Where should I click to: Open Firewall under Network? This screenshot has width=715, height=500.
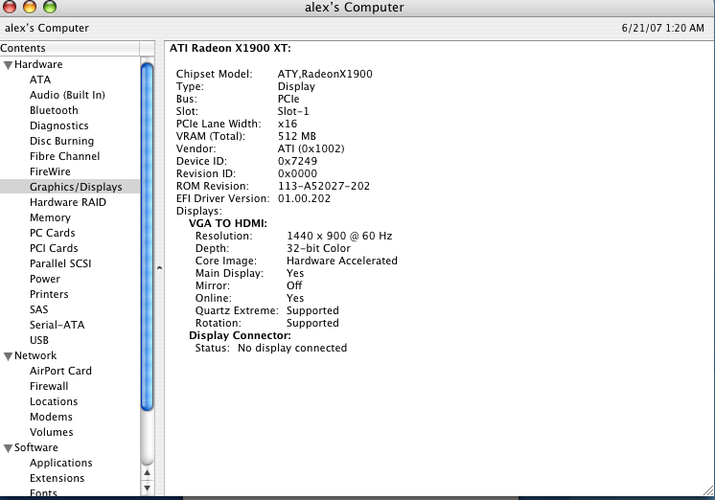click(49, 386)
